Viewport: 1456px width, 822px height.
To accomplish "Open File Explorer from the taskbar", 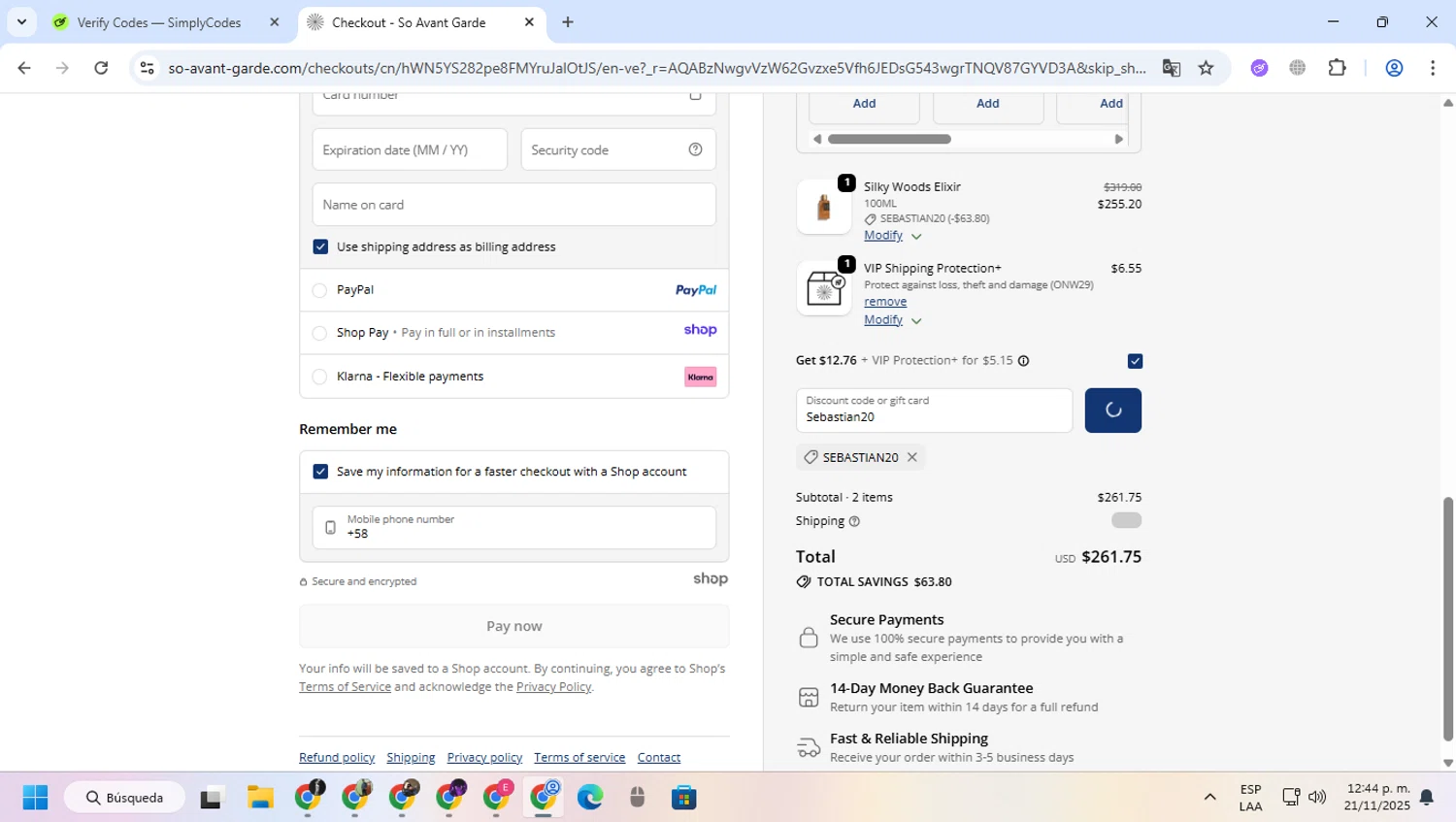I will tap(260, 798).
